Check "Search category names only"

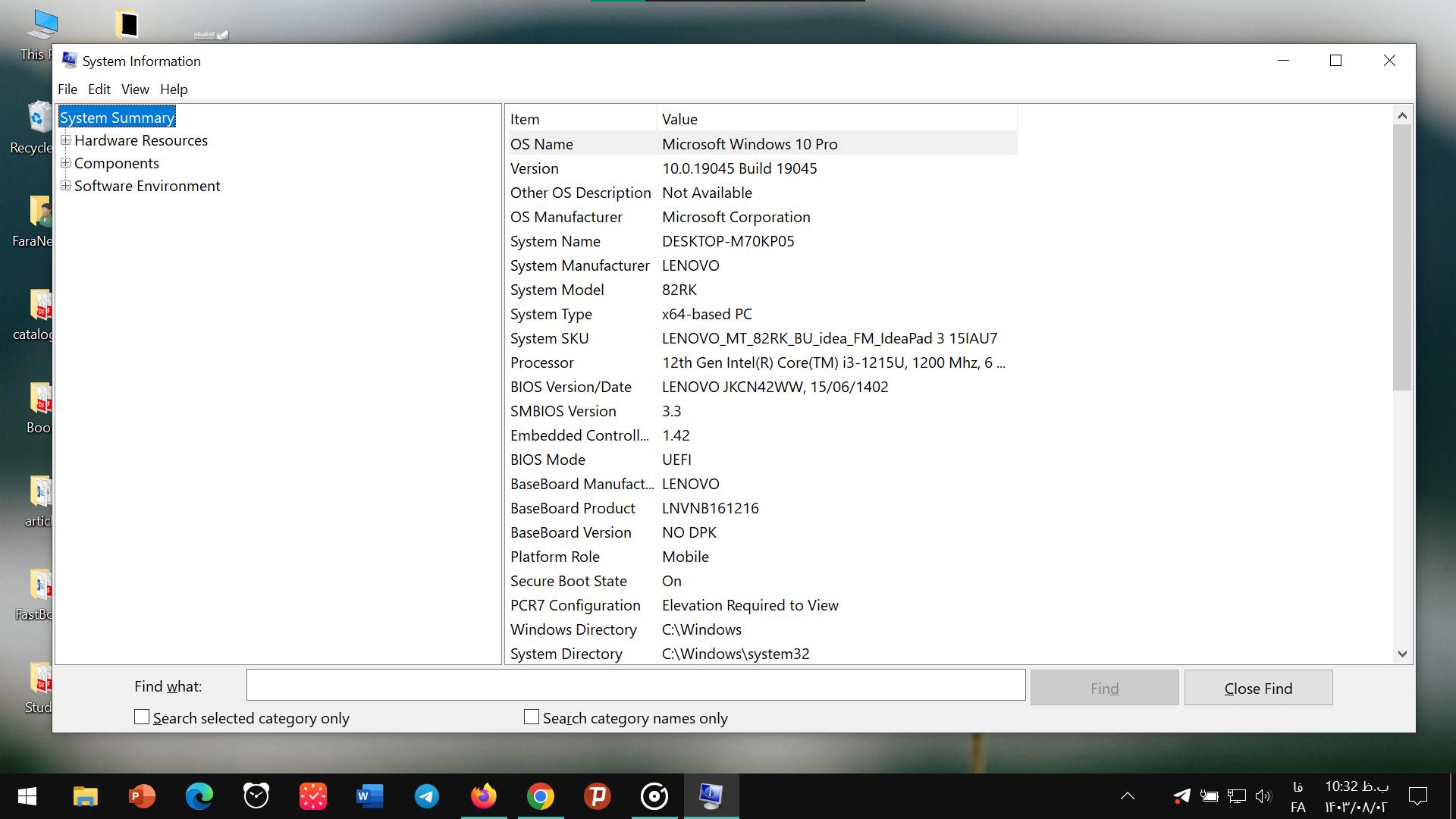point(530,716)
